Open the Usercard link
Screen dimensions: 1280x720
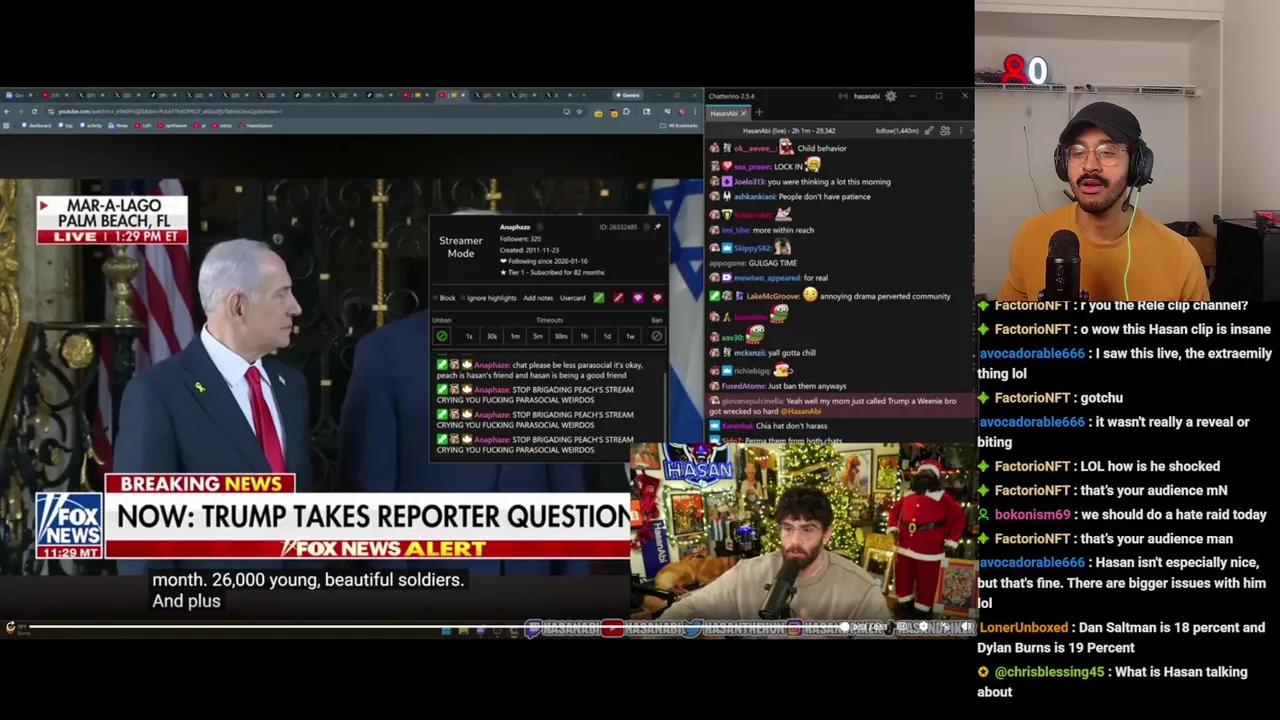pyautogui.click(x=572, y=298)
